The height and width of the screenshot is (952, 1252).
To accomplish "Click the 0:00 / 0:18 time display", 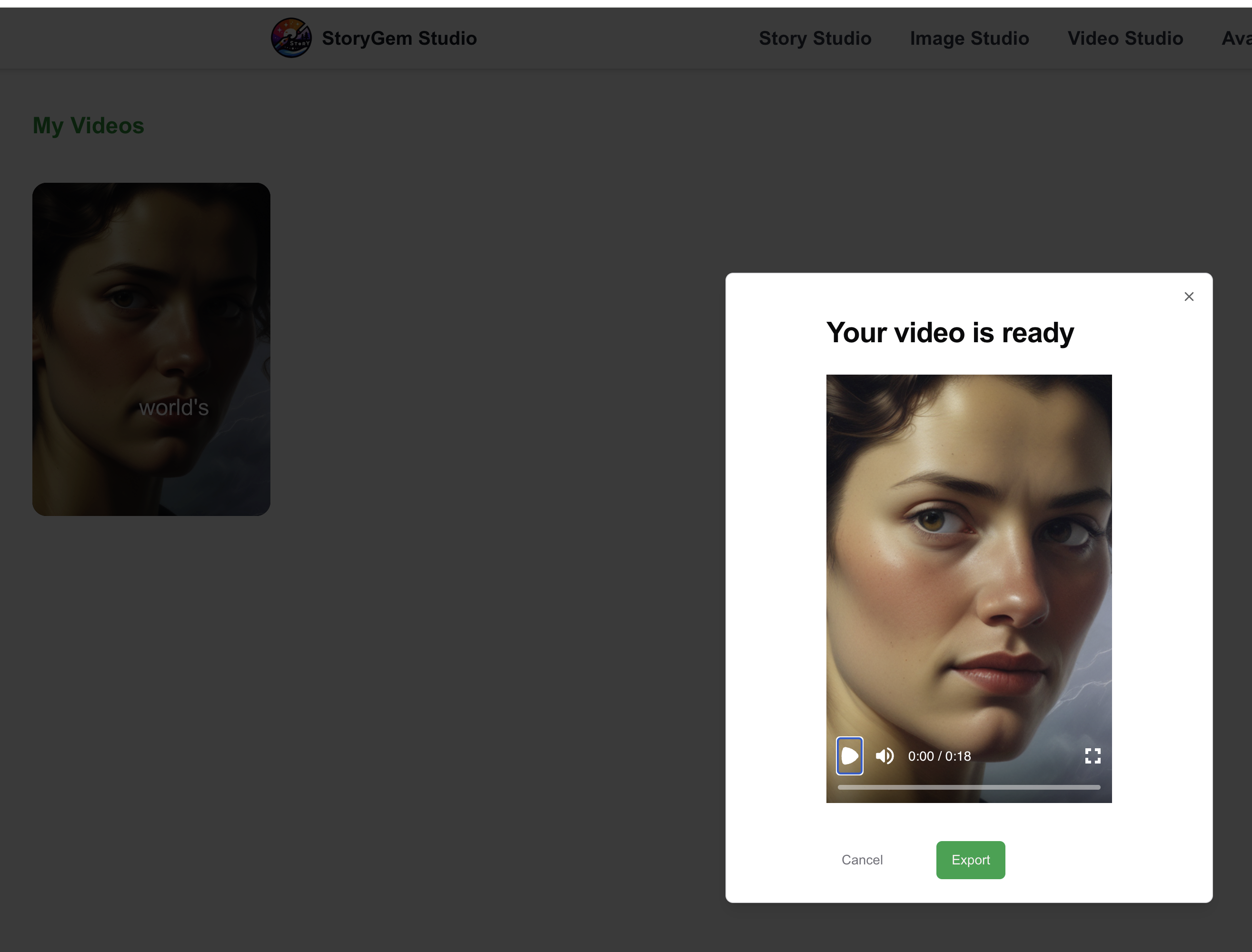I will pos(939,756).
